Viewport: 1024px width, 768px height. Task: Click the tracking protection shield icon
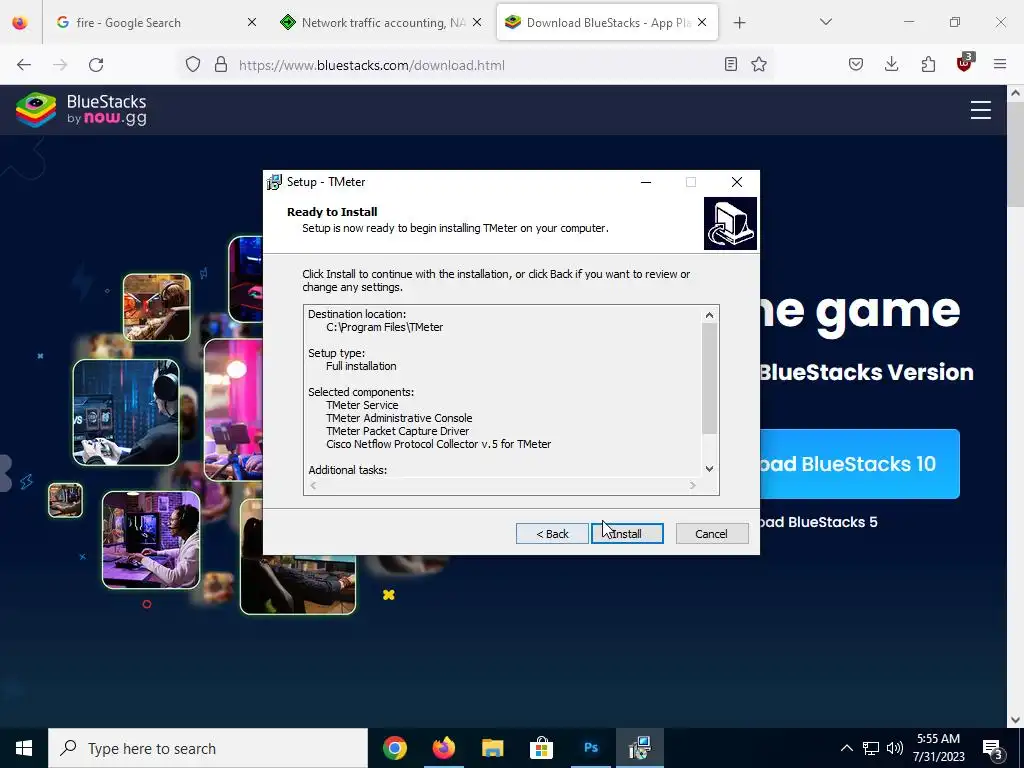pyautogui.click(x=193, y=65)
